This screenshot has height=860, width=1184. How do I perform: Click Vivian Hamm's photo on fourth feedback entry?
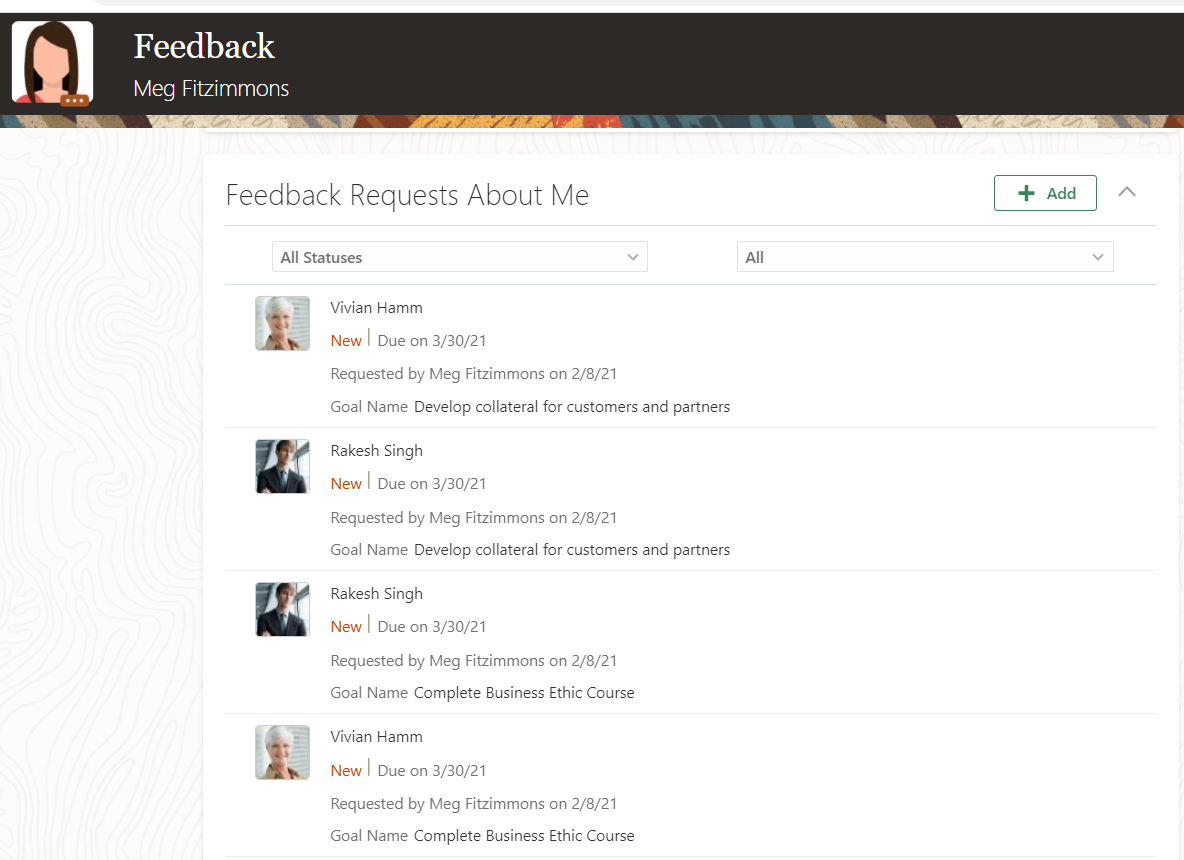pos(282,752)
